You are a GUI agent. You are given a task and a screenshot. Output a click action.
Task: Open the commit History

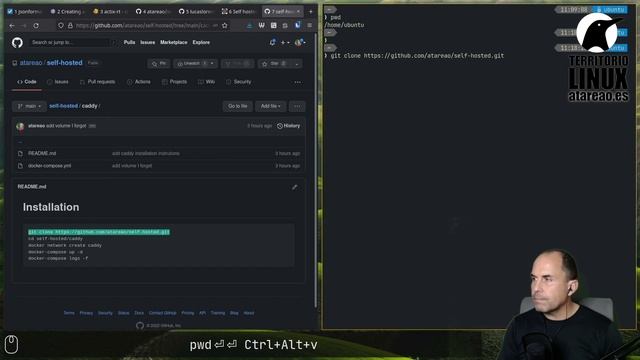click(289, 126)
